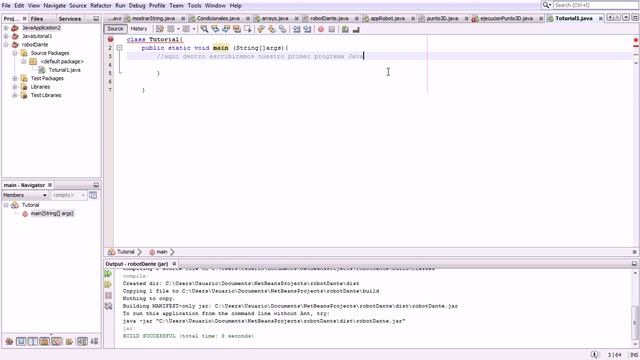Click Shift Line Right icon

coord(307,29)
